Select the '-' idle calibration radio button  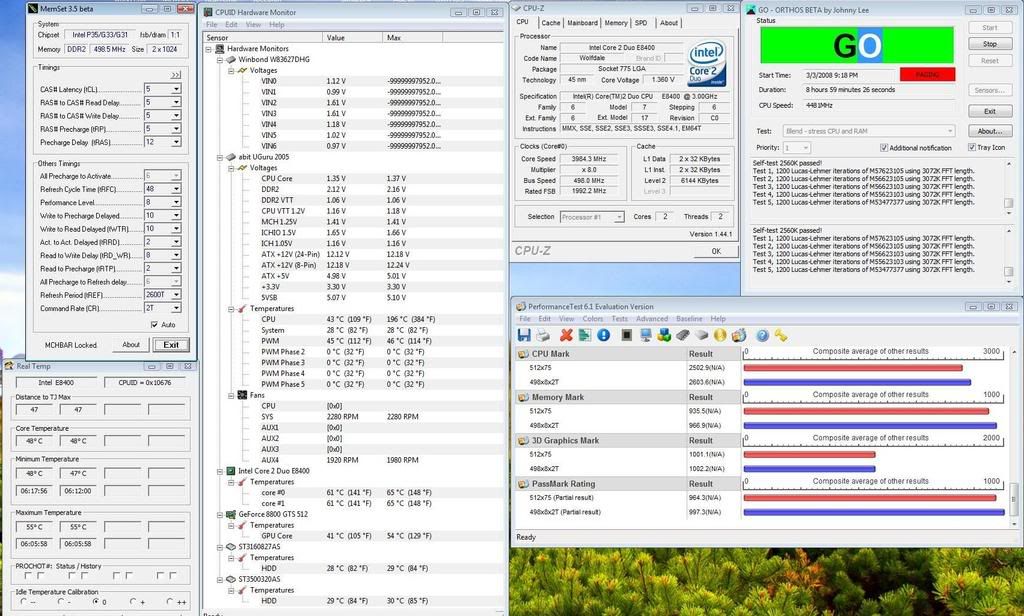point(60,602)
